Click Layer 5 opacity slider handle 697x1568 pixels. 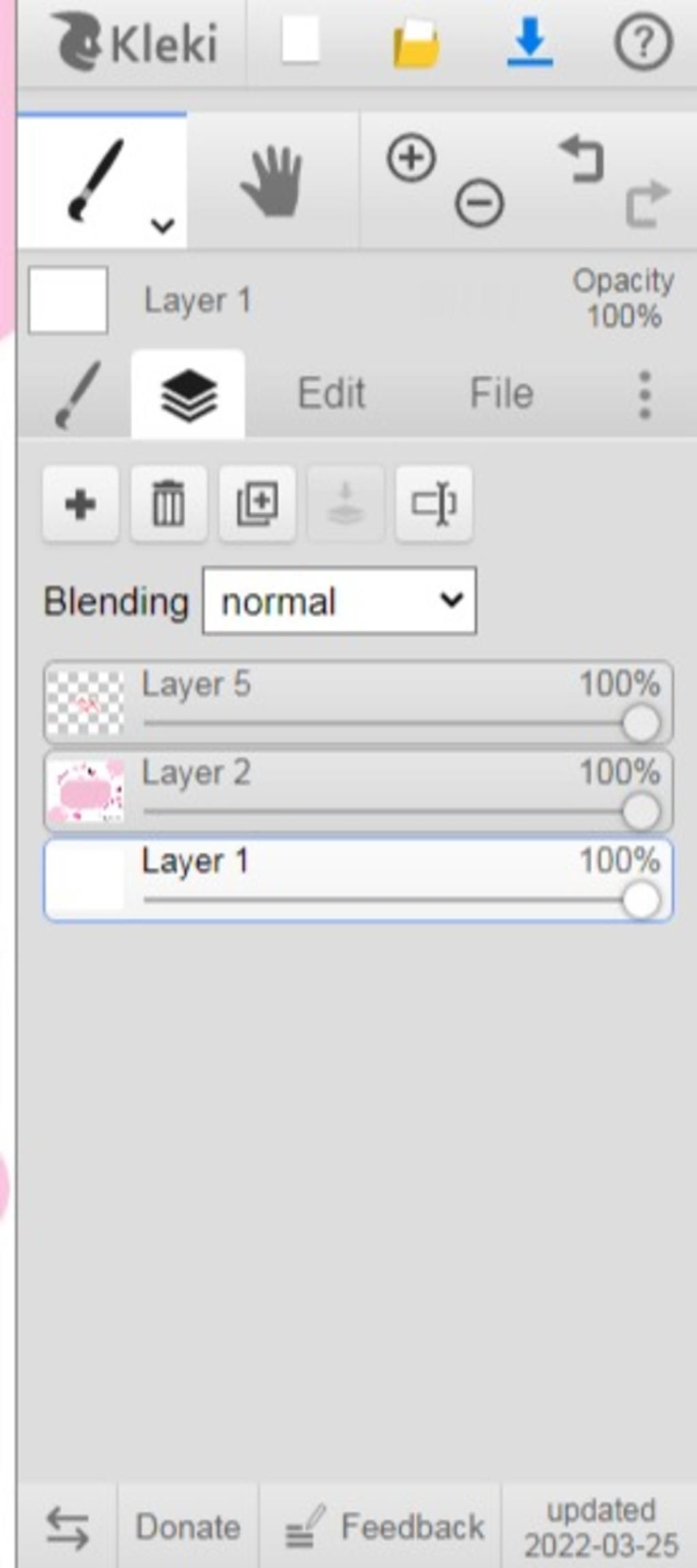pyautogui.click(x=641, y=723)
